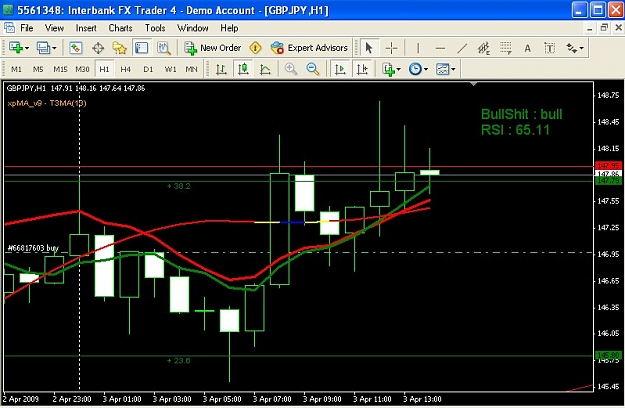Open the Strategy Tester magnifier icon

(163, 48)
